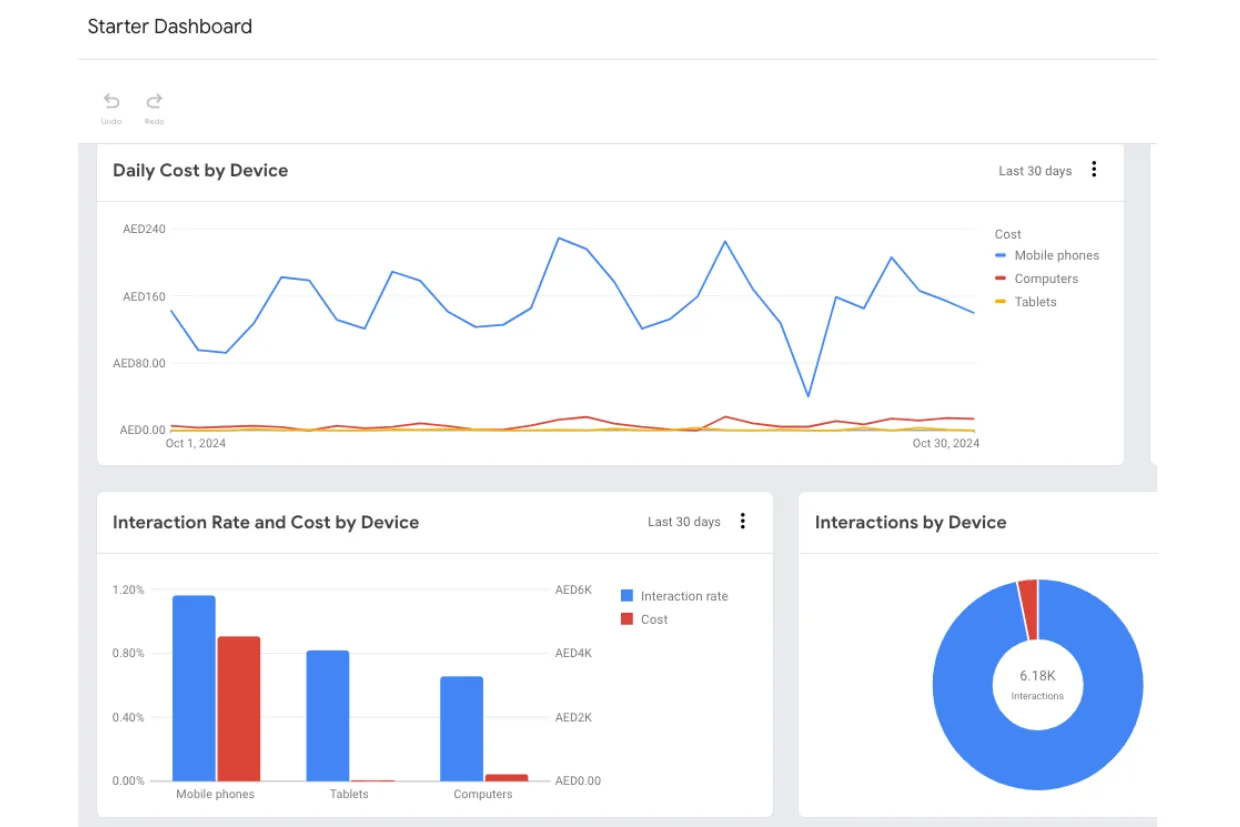The width and height of the screenshot is (1240, 827).
Task: Click the AED4K axis label
Action: pos(574,654)
